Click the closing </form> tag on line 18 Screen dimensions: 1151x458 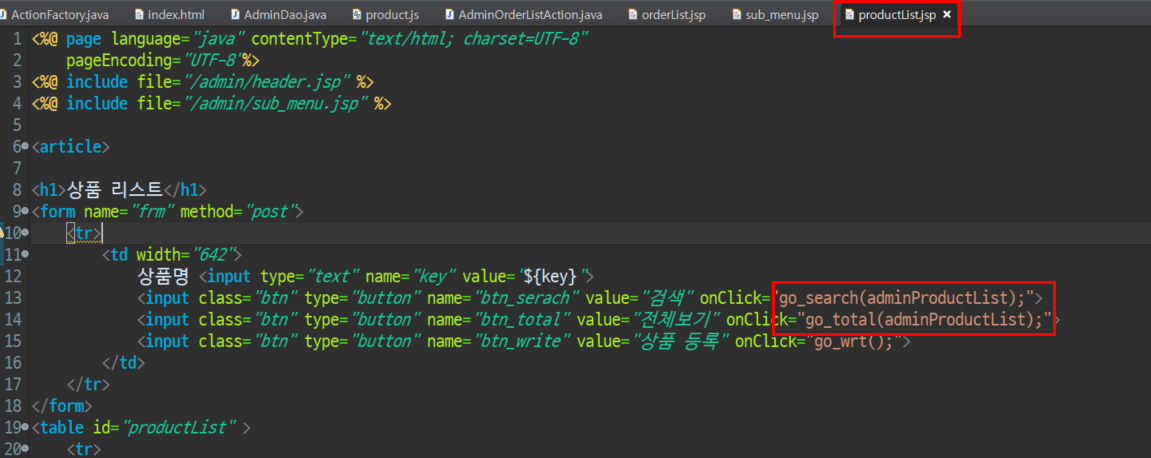[x=62, y=405]
